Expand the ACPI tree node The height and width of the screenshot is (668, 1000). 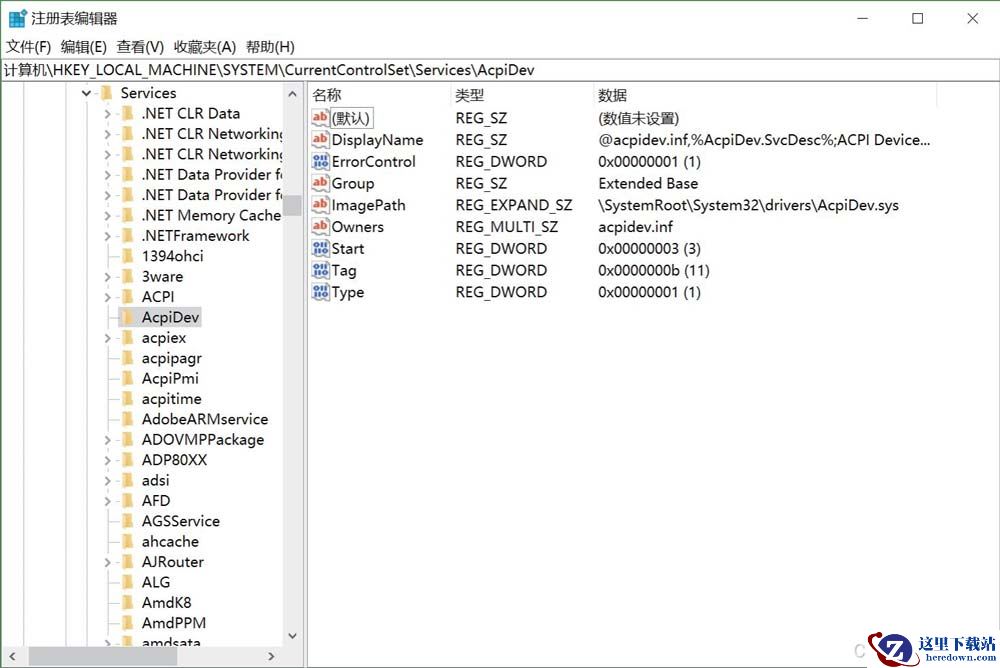pyautogui.click(x=107, y=297)
